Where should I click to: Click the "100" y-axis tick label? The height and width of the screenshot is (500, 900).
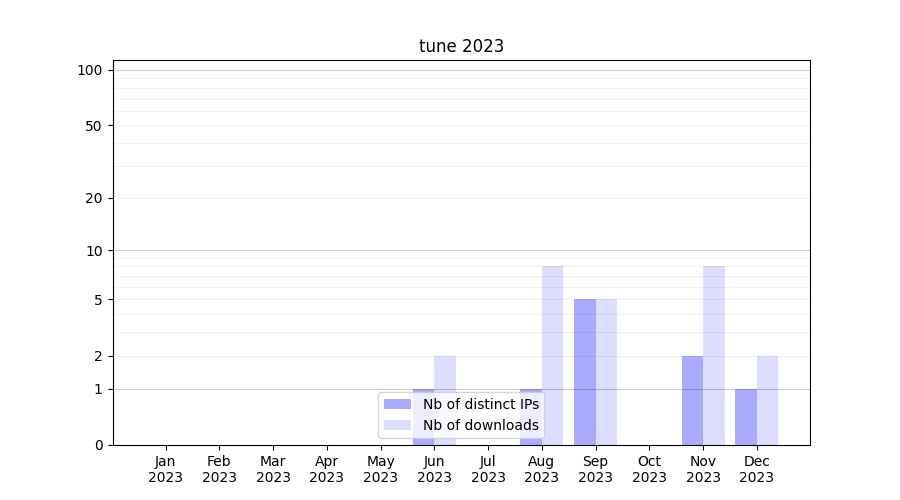tap(90, 70)
